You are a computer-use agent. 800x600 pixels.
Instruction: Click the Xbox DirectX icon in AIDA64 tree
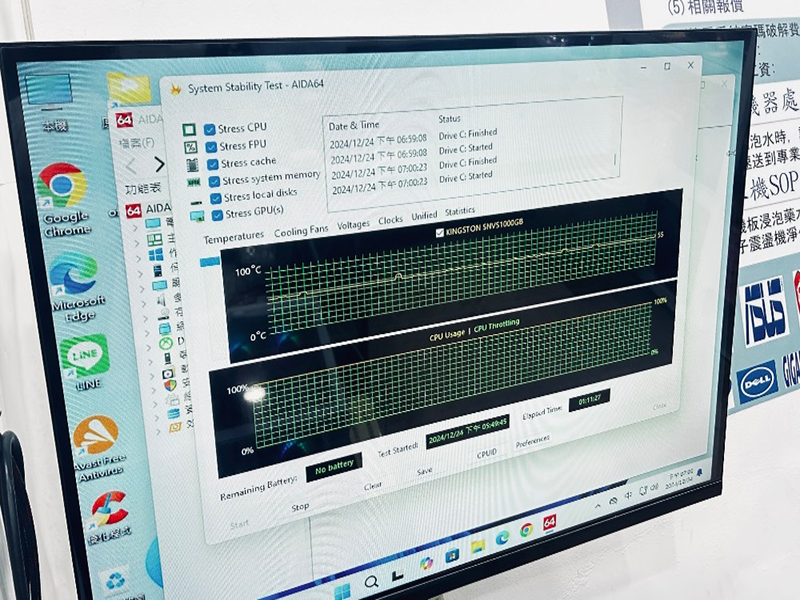(x=166, y=344)
